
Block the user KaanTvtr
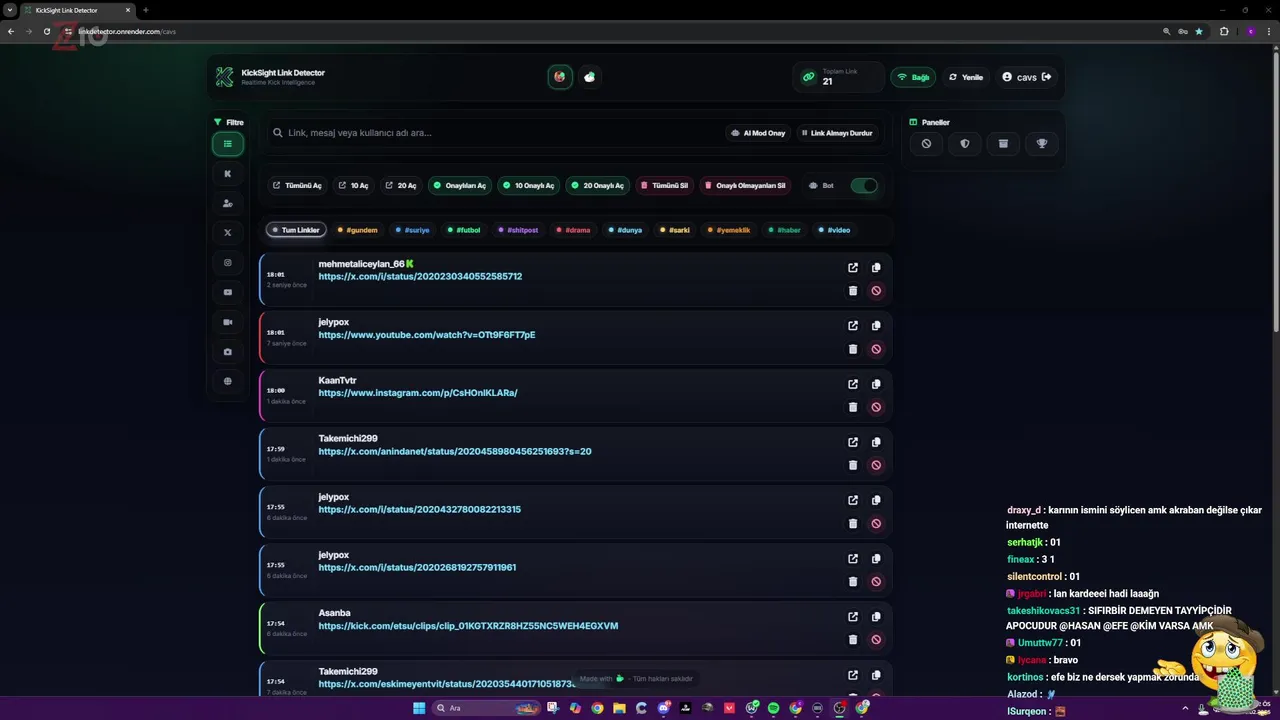[876, 407]
